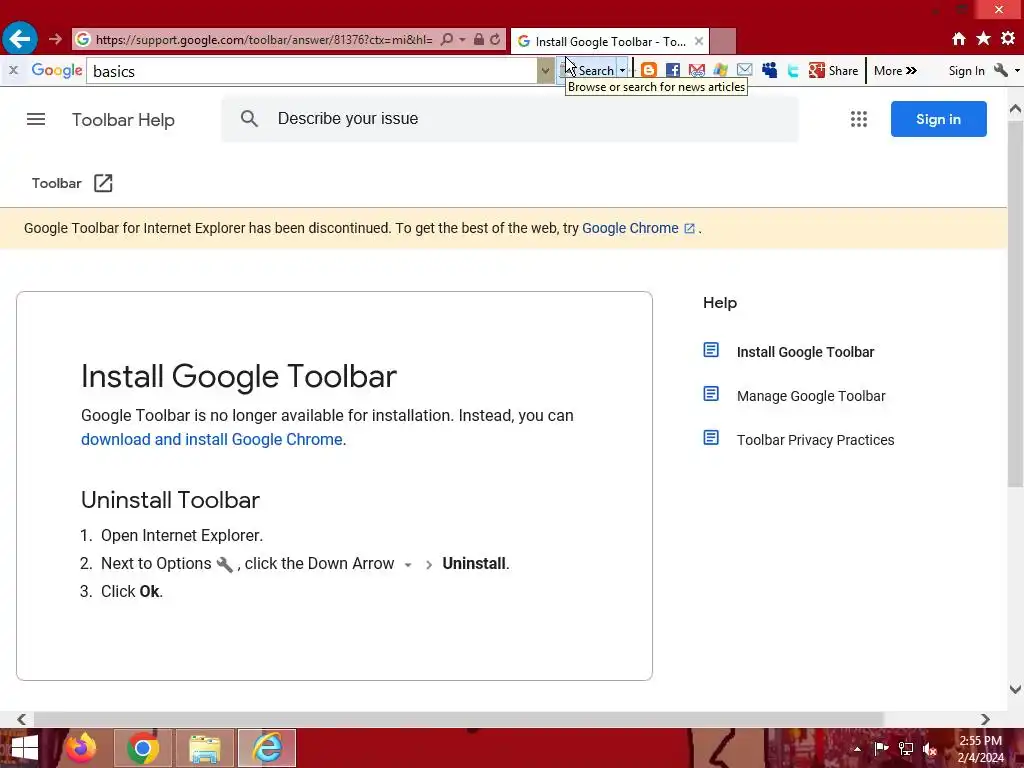Screen dimensions: 1024x768
Task: Open the Install Google Toolbar help article
Action: [805, 352]
